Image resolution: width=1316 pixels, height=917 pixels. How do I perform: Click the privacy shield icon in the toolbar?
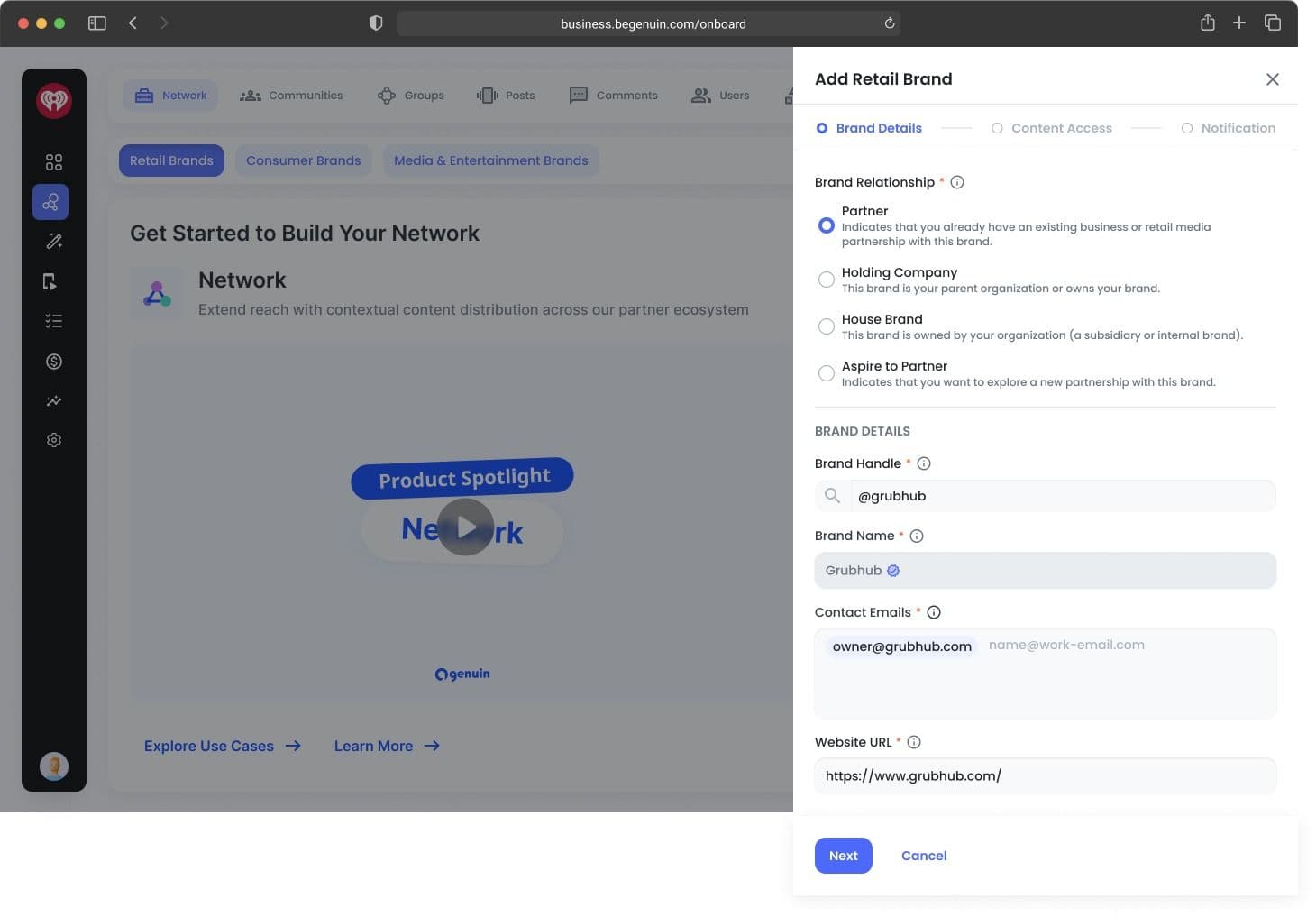coord(376,23)
